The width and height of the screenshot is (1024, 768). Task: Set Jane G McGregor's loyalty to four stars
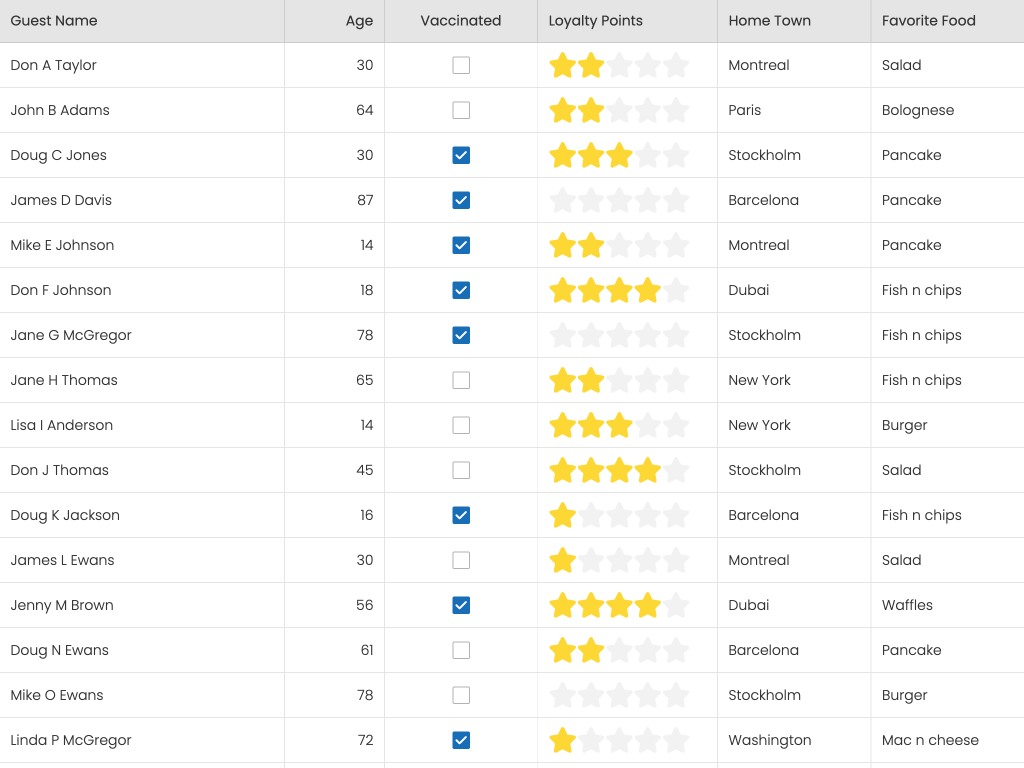coord(648,336)
